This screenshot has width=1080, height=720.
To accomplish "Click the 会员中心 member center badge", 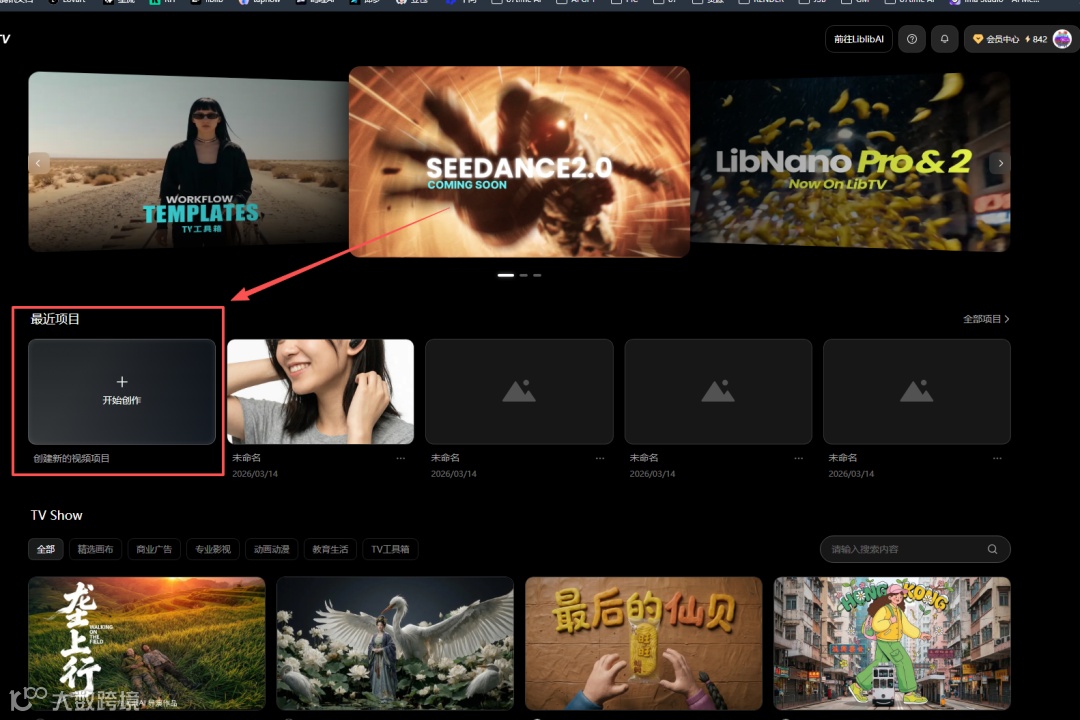I will tap(995, 39).
